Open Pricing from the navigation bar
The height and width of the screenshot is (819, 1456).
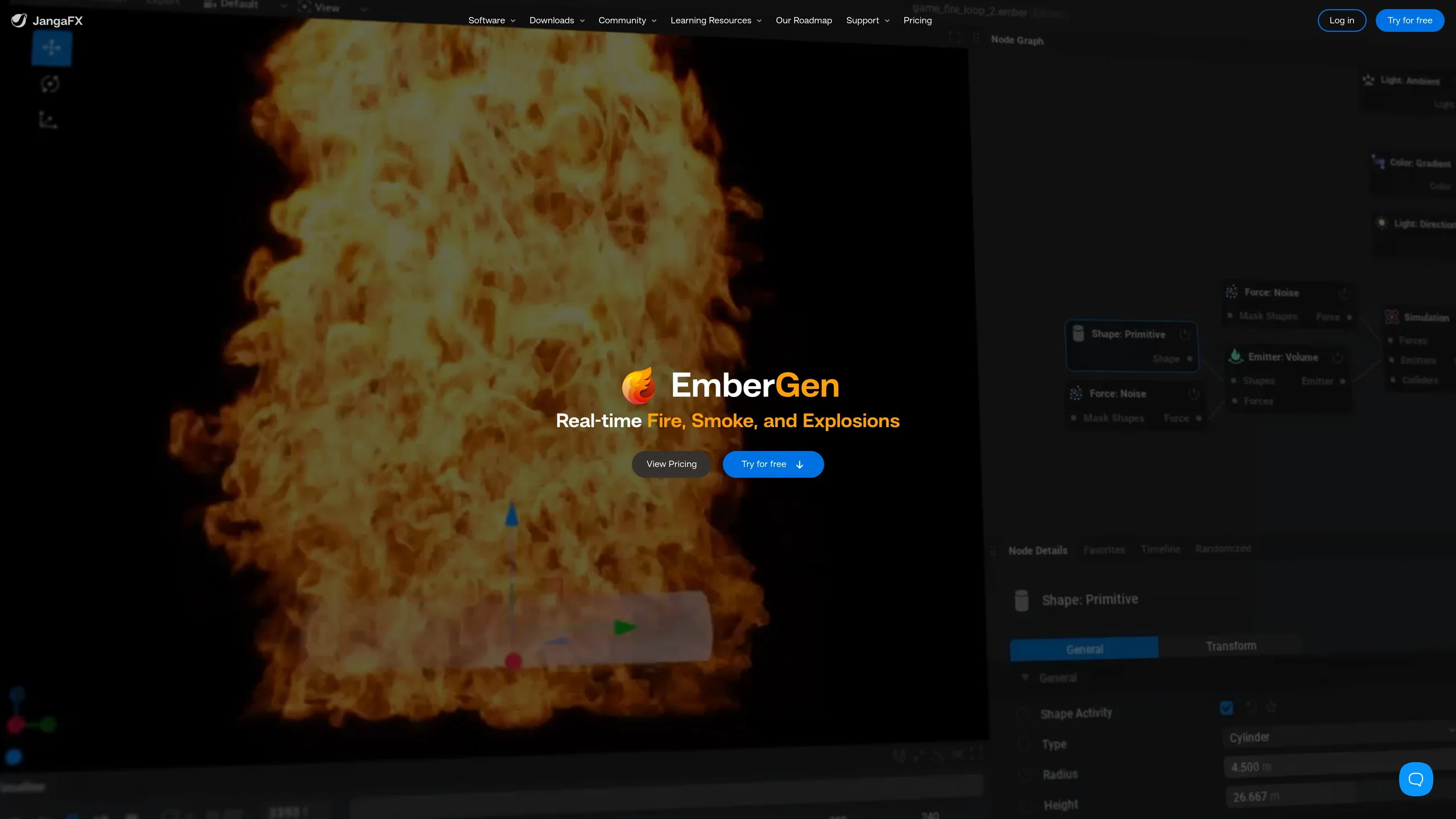[917, 20]
